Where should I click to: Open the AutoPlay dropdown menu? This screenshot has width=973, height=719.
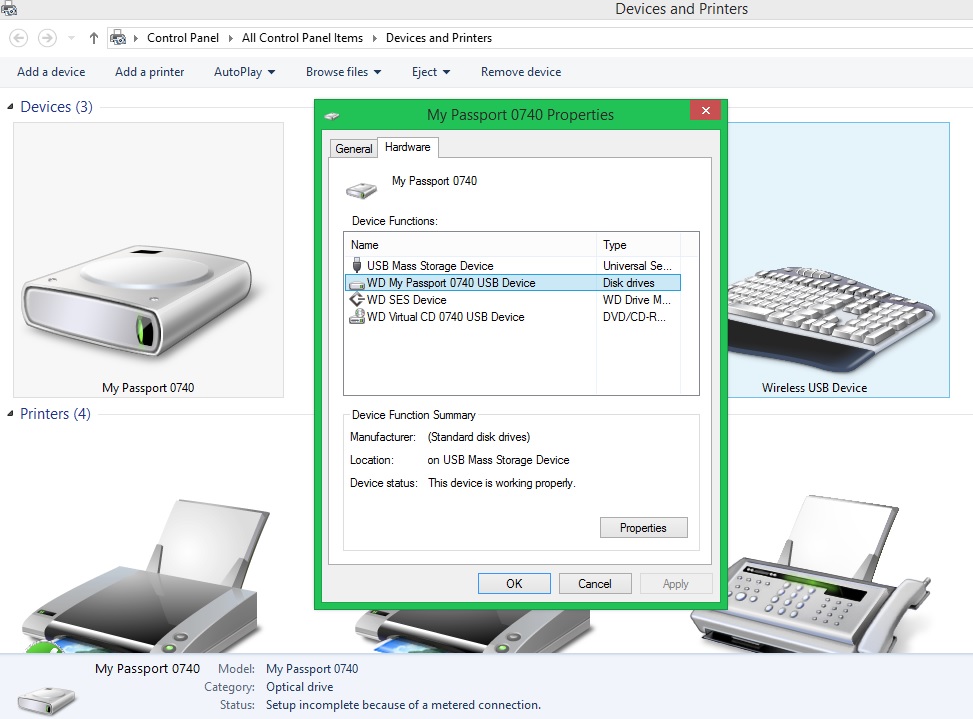[x=244, y=72]
